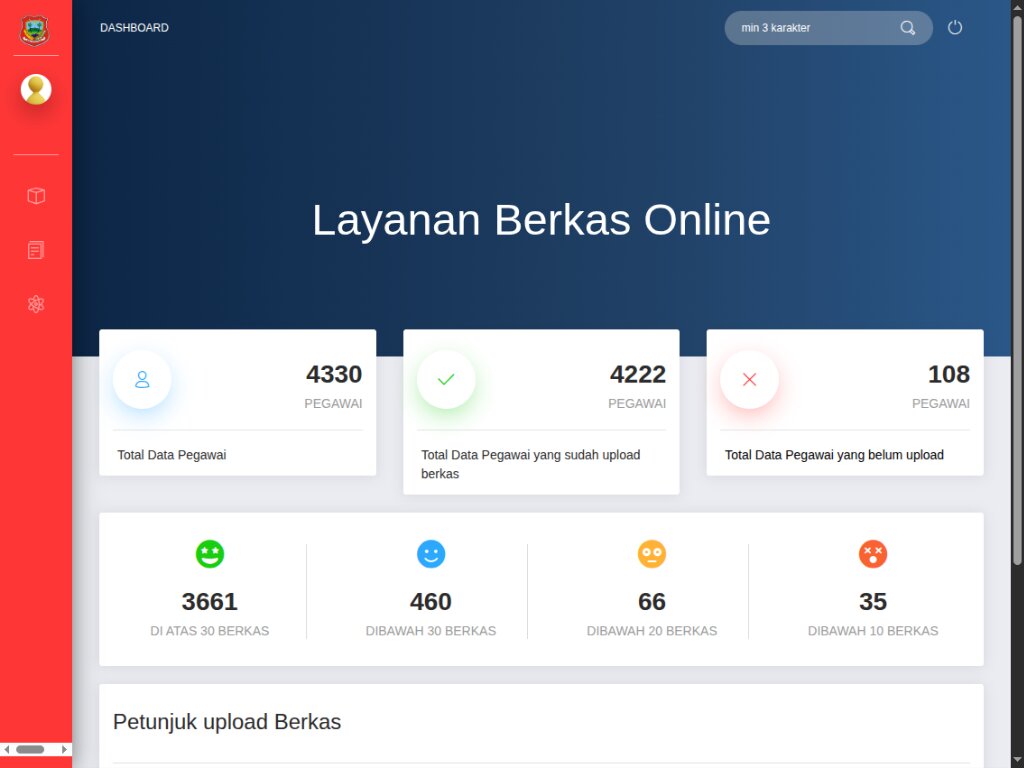The height and width of the screenshot is (768, 1024).
Task: Click the green star-eyed smiley icon
Action: (210, 554)
